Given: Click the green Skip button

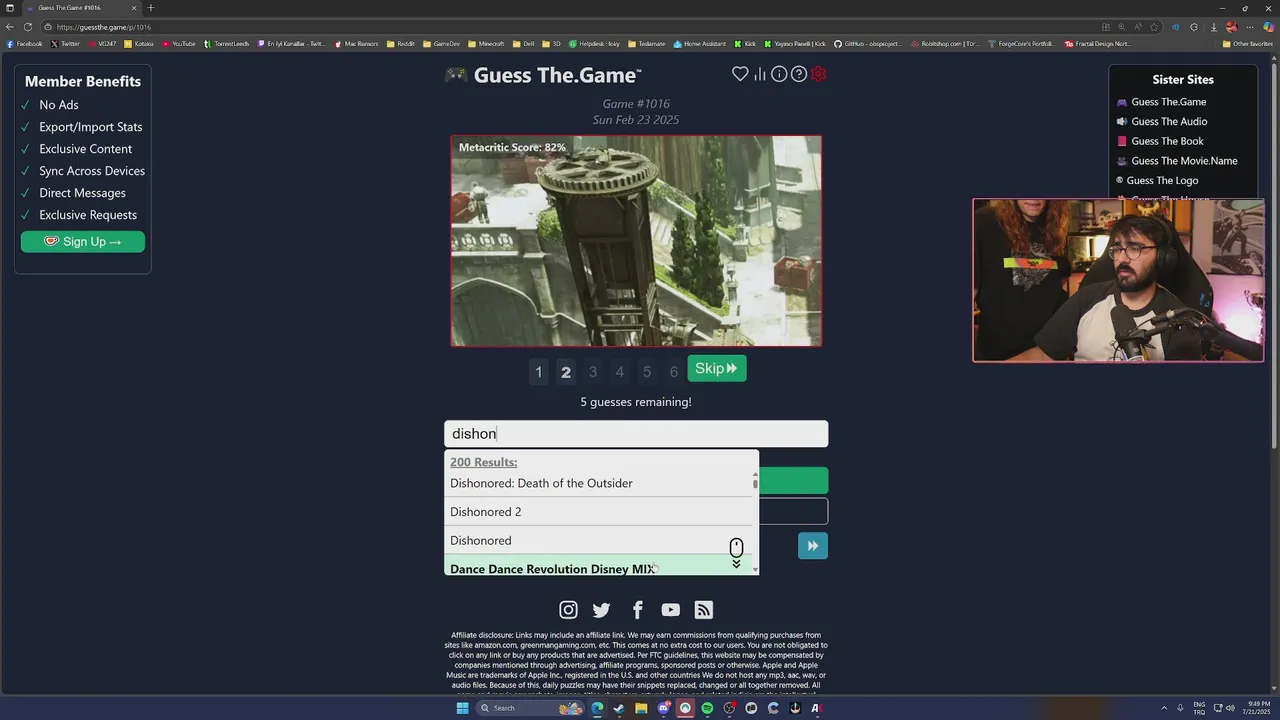Looking at the screenshot, I should pyautogui.click(x=716, y=369).
